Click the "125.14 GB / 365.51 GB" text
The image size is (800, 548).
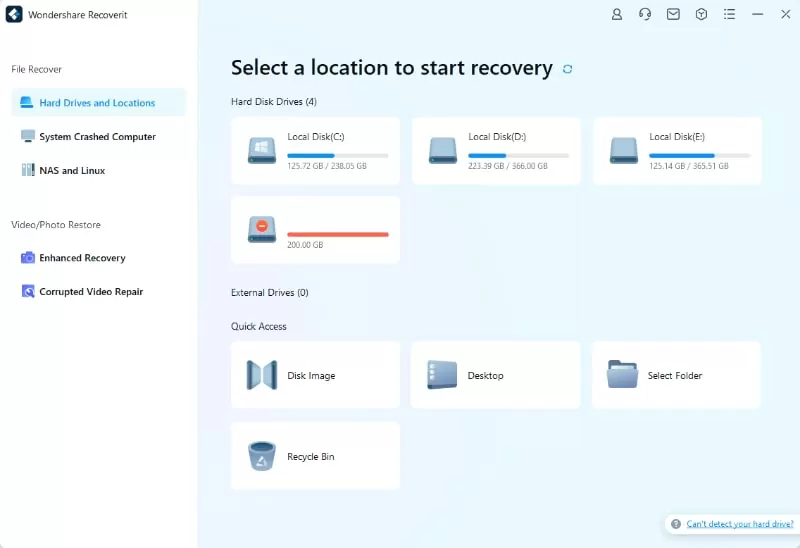point(689,166)
